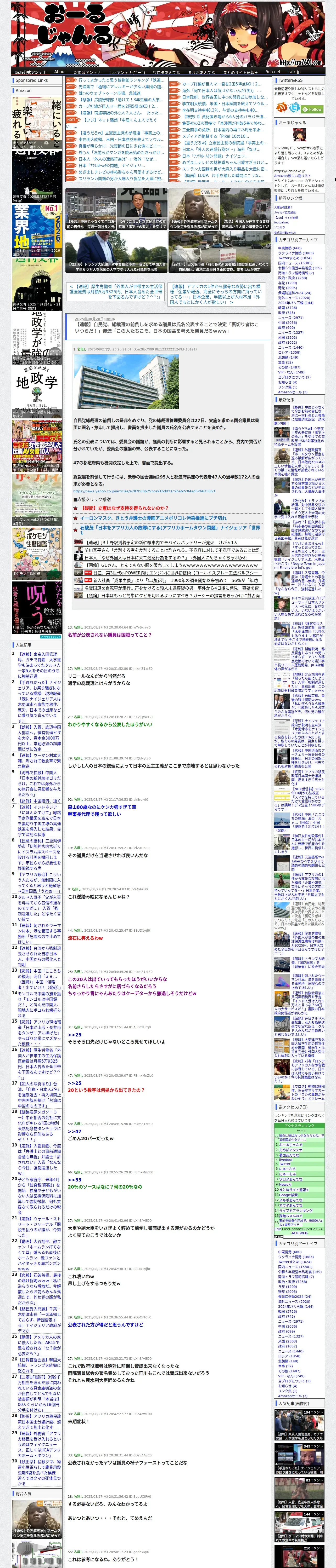Select ワロタあんてな in navigation bar
This screenshot has height=1568, width=336.
(166, 72)
